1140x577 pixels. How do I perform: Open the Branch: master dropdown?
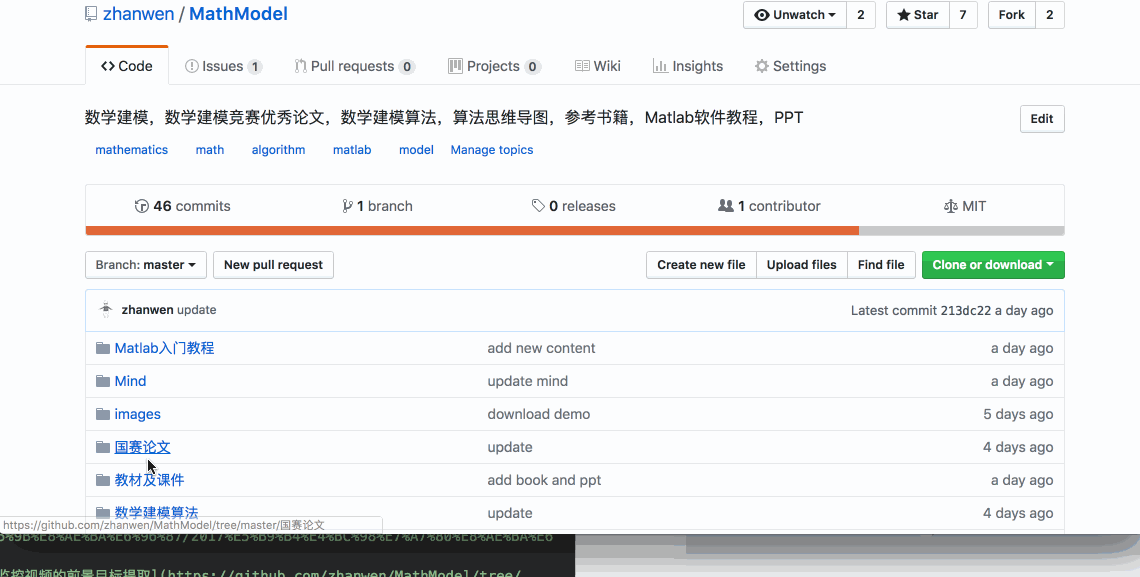145,264
